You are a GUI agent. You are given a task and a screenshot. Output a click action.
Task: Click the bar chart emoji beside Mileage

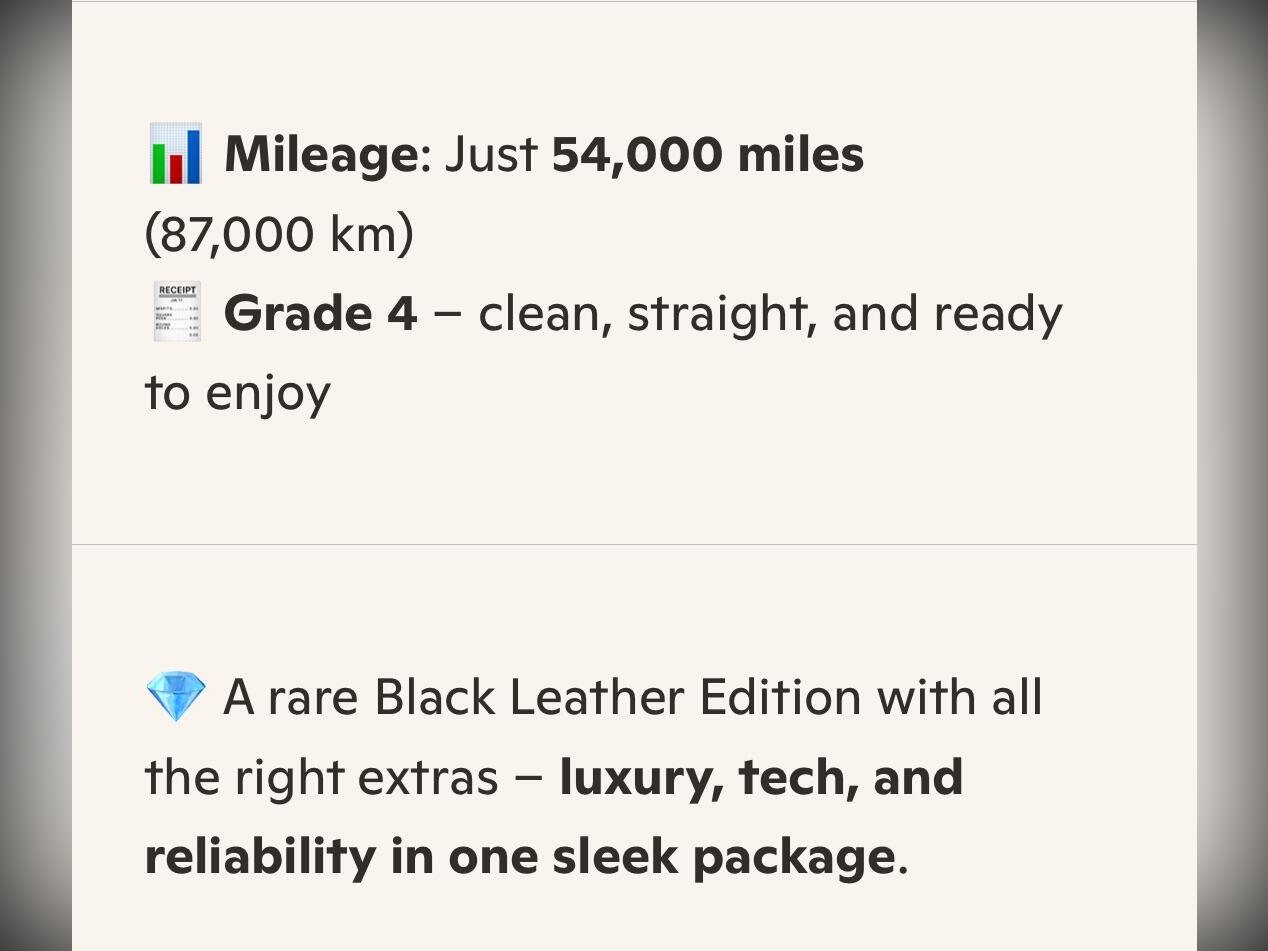[x=175, y=154]
